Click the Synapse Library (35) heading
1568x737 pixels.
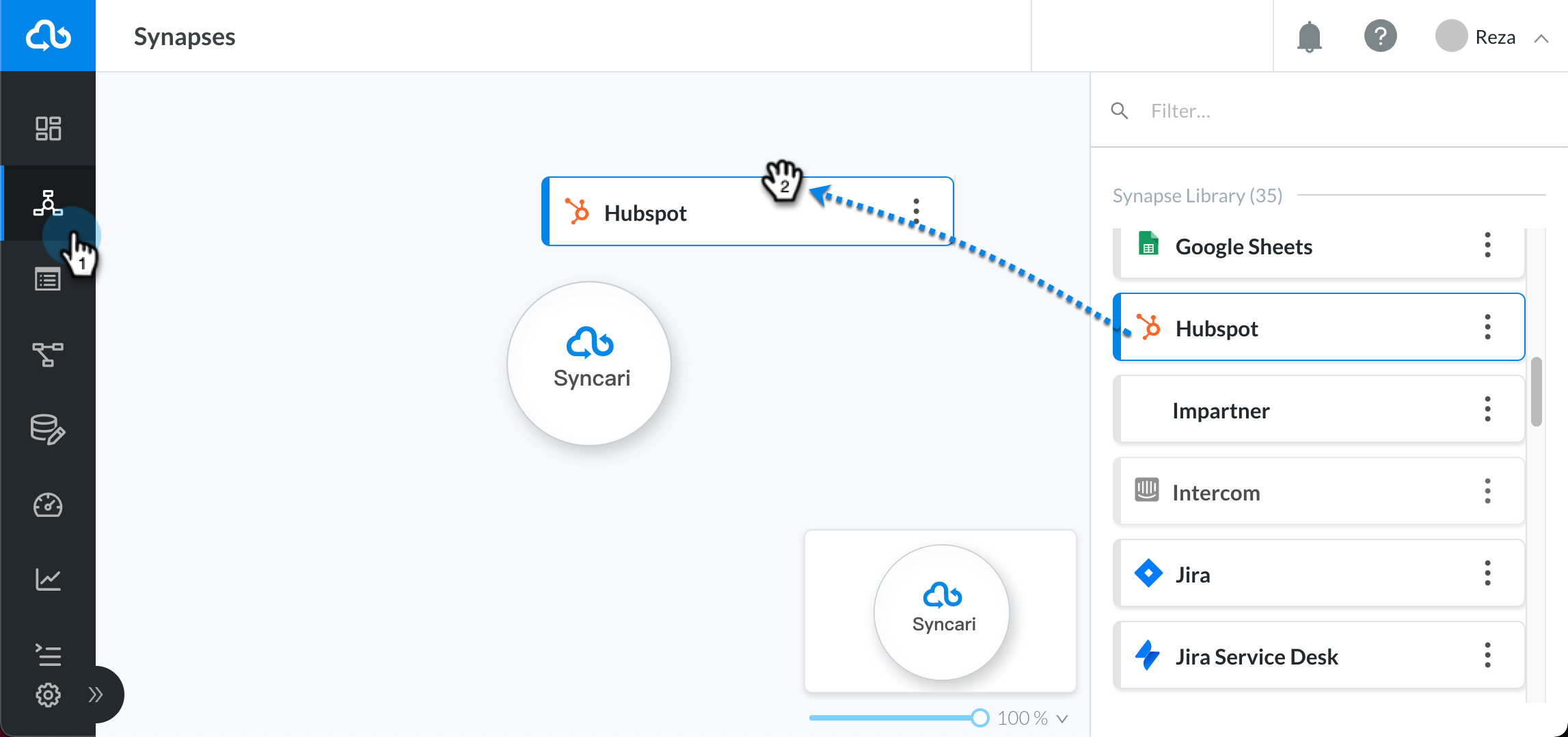coord(1198,196)
